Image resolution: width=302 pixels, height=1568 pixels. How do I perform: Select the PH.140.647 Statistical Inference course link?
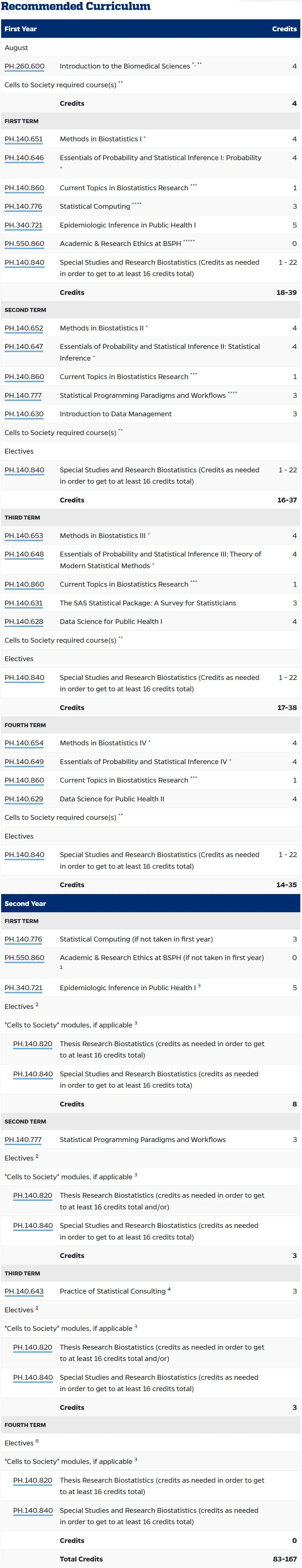(24, 346)
